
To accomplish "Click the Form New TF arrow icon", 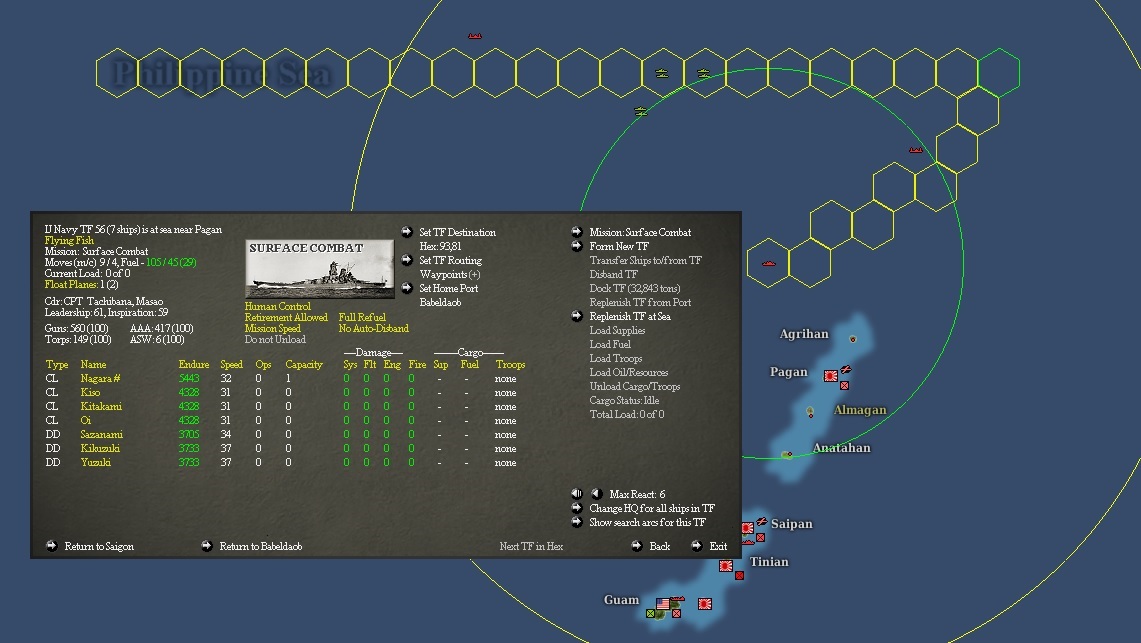I will 577,246.
